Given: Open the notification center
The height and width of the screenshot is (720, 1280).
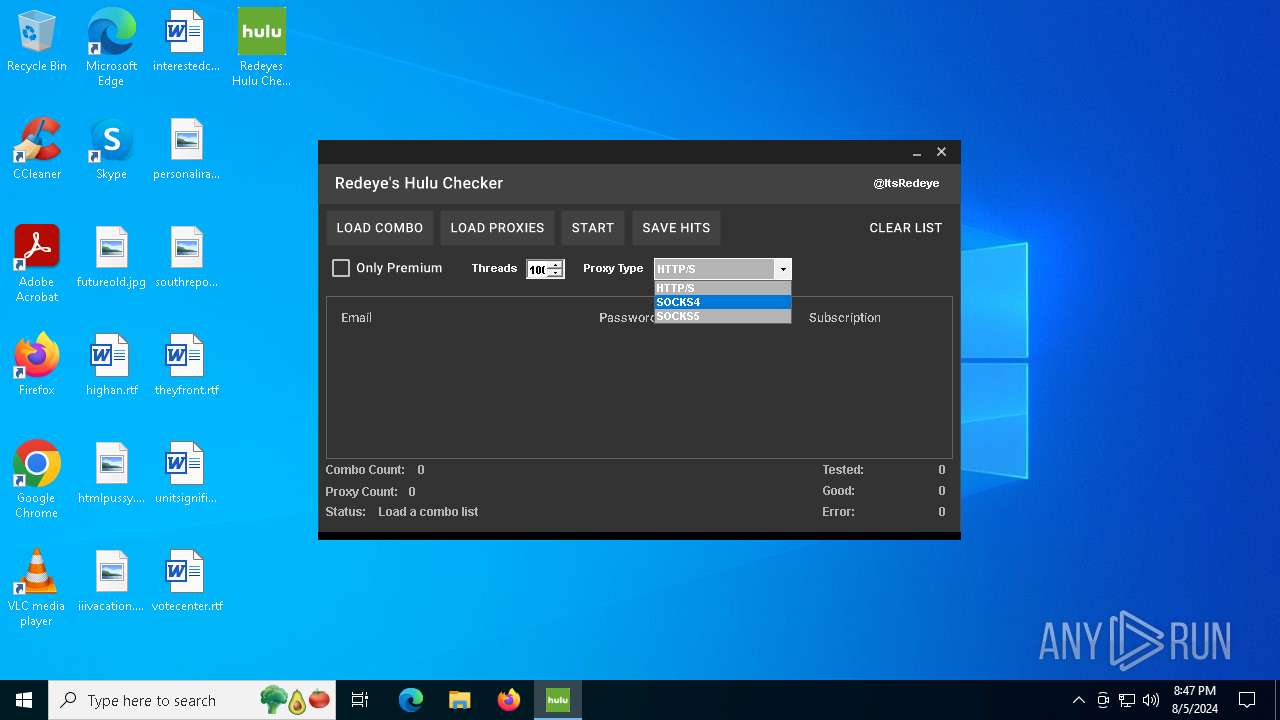Looking at the screenshot, I should (1247, 700).
